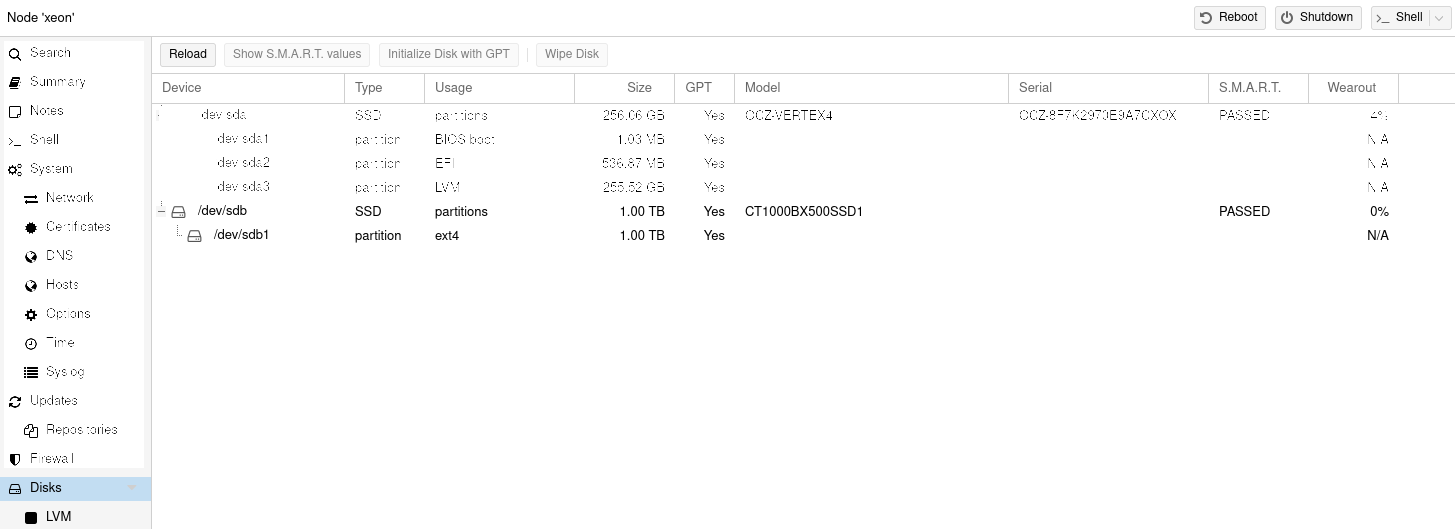Open the top-right Shell button's dropdown arrow
1455x529 pixels.
point(1437,17)
